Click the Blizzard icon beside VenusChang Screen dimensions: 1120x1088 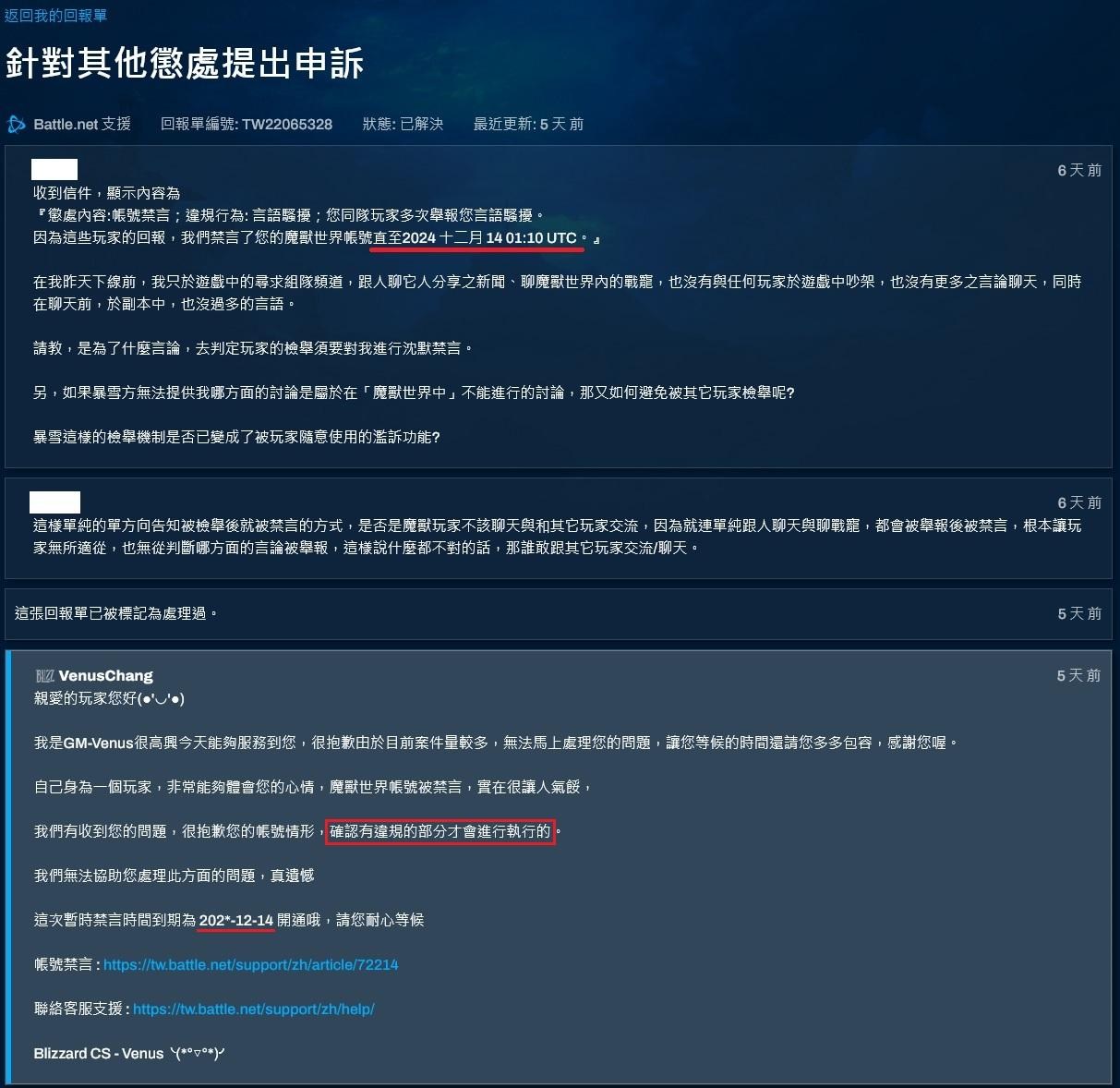click(44, 676)
